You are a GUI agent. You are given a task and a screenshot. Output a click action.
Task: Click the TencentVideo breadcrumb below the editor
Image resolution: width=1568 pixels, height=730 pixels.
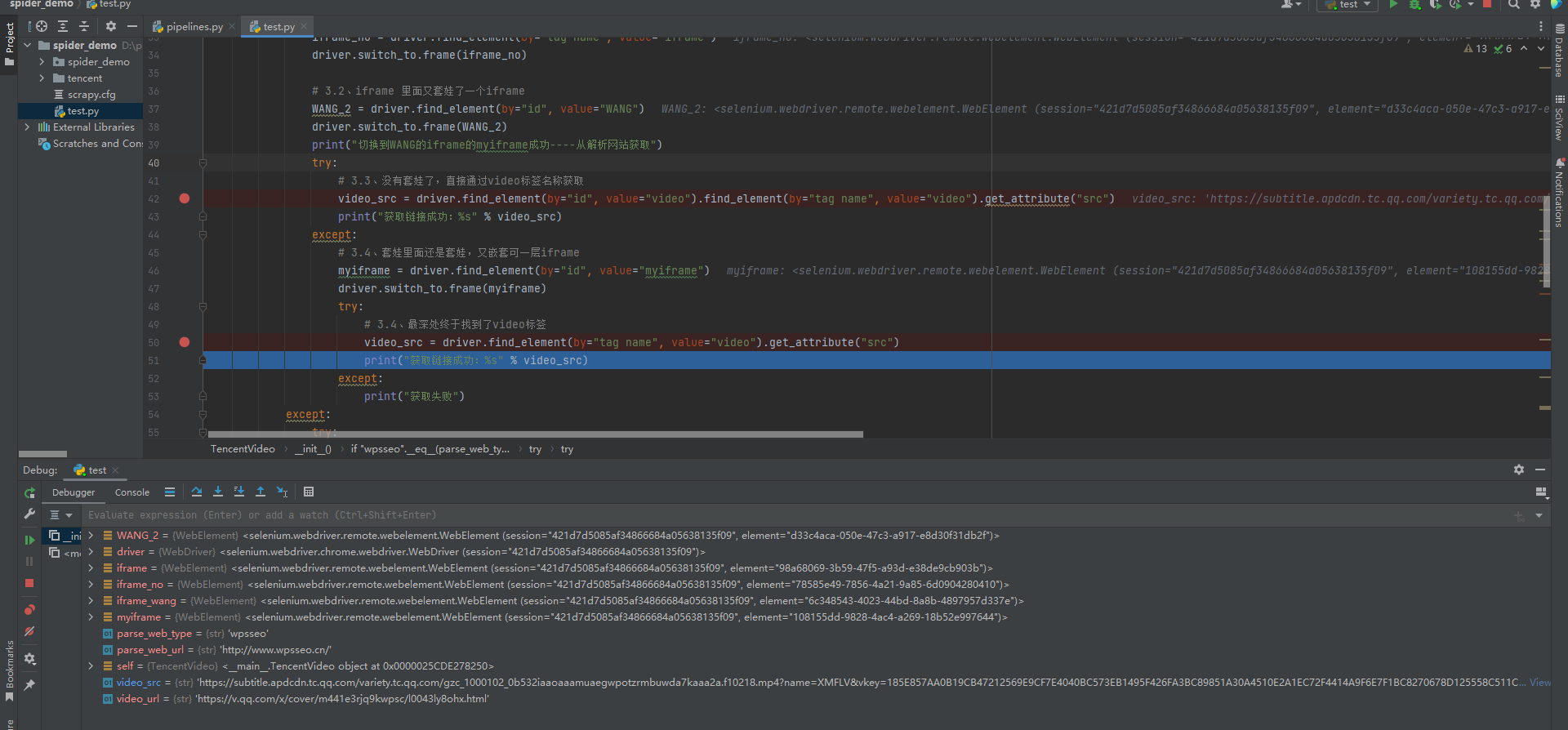pyautogui.click(x=243, y=449)
